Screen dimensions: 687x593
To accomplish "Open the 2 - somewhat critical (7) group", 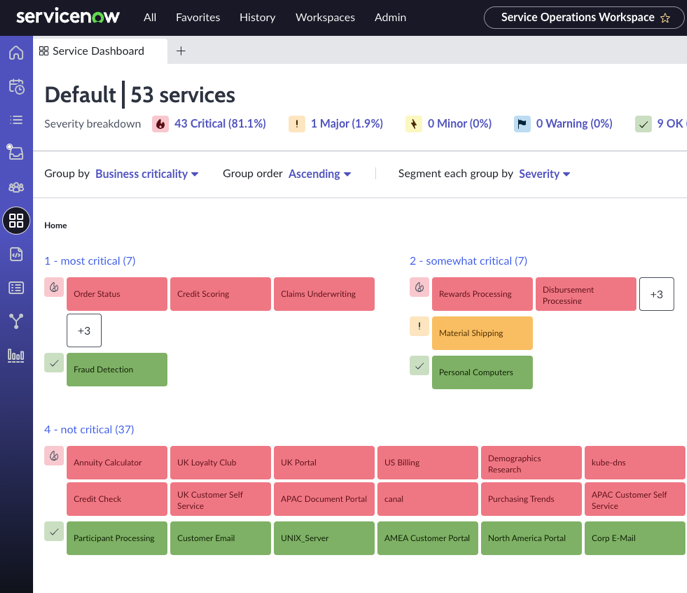I will pos(468,261).
